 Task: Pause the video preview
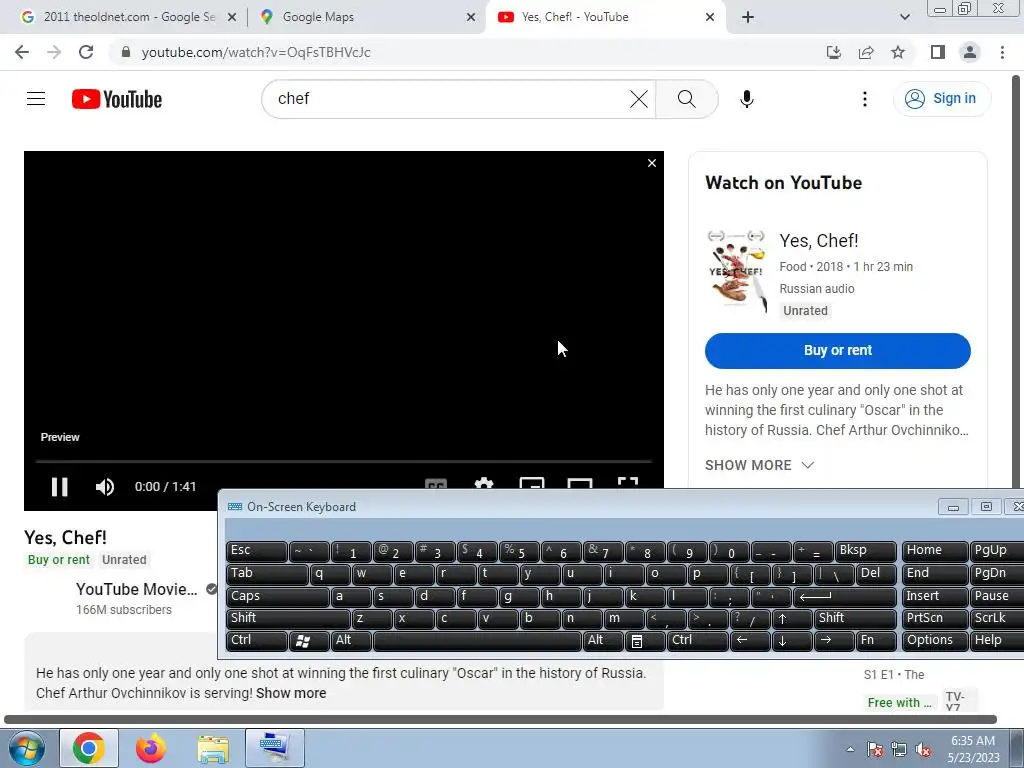click(x=59, y=487)
